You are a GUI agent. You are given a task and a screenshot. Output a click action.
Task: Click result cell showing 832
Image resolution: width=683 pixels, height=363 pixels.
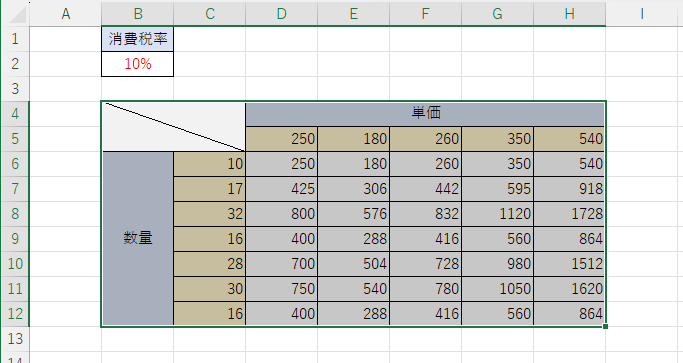point(426,214)
